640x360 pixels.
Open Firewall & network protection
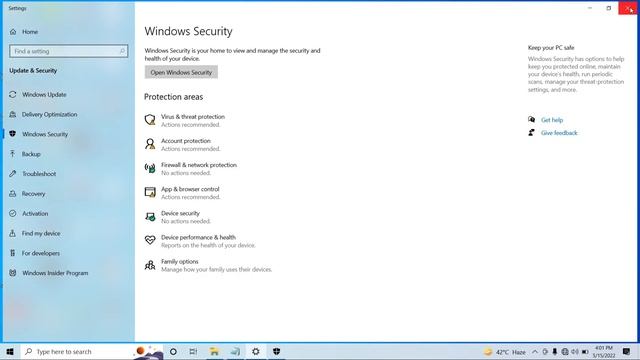199,165
